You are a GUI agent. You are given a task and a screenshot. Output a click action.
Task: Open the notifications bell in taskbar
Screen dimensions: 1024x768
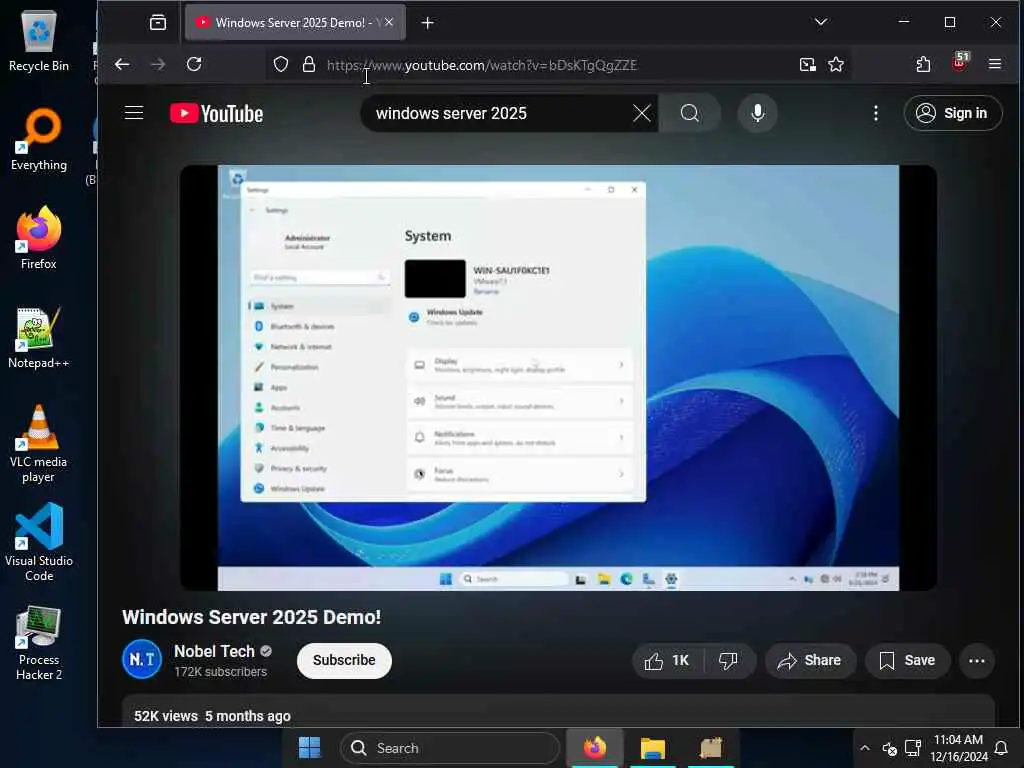pyautogui.click(x=1002, y=748)
